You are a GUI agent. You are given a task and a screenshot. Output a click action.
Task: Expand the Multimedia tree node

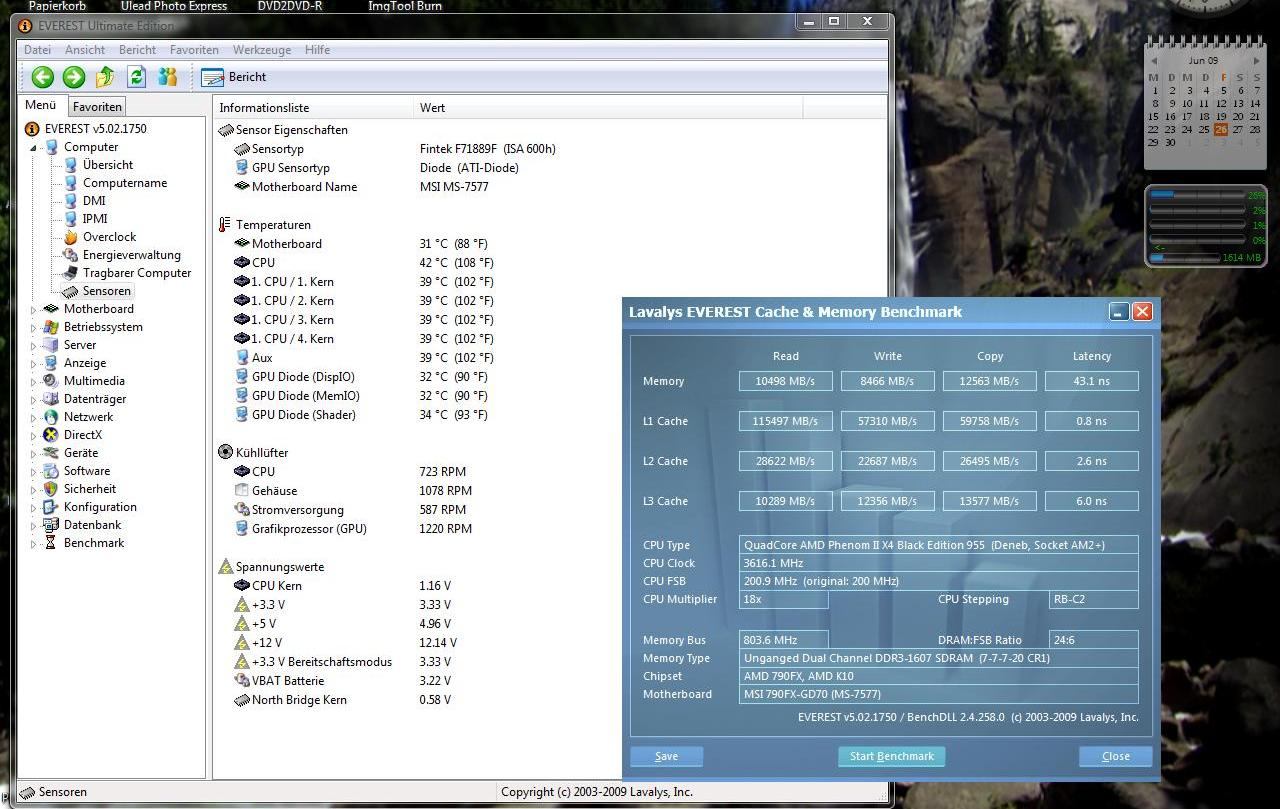pos(33,382)
